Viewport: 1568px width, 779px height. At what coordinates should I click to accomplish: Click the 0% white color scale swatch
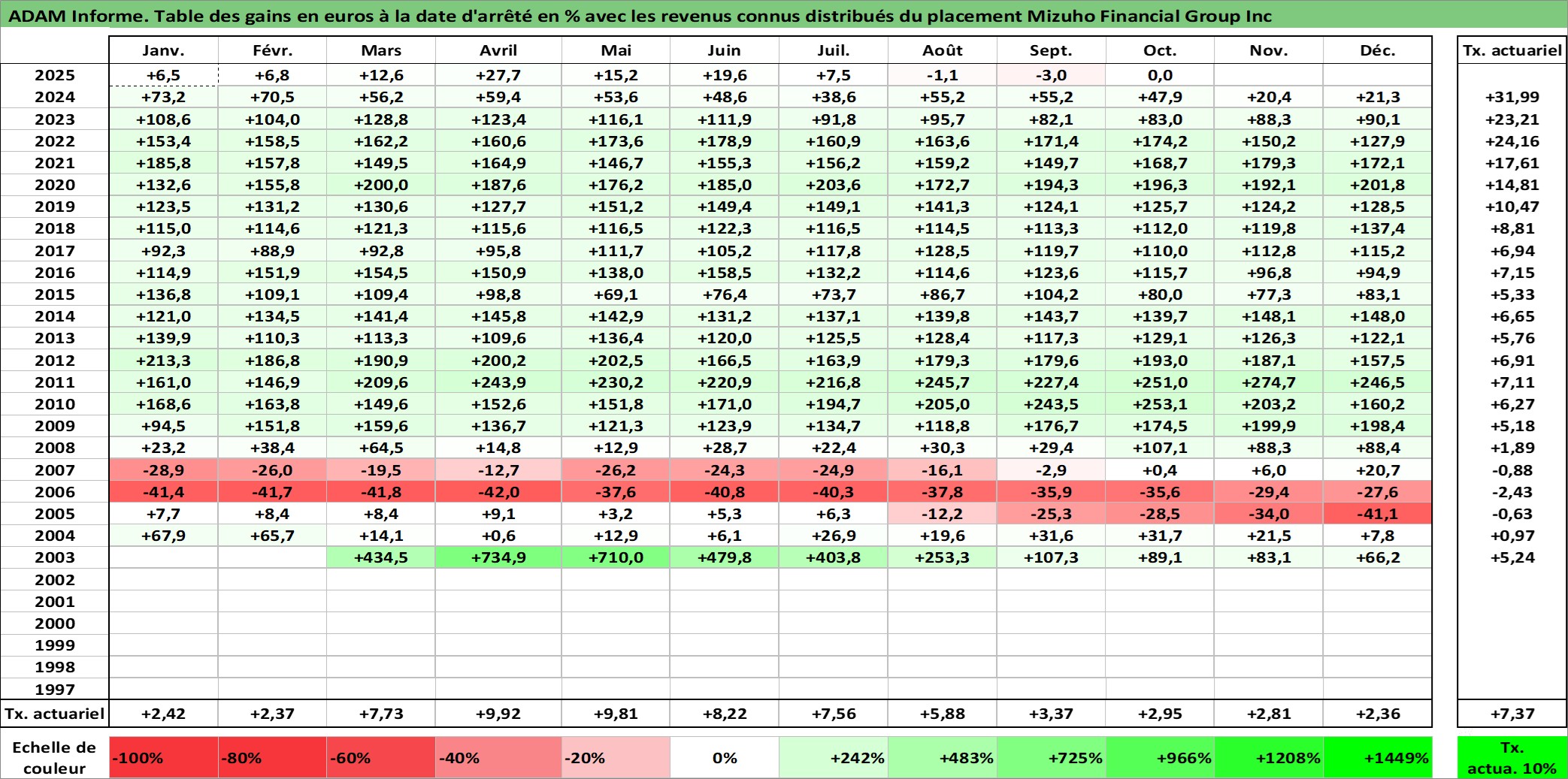click(x=725, y=757)
